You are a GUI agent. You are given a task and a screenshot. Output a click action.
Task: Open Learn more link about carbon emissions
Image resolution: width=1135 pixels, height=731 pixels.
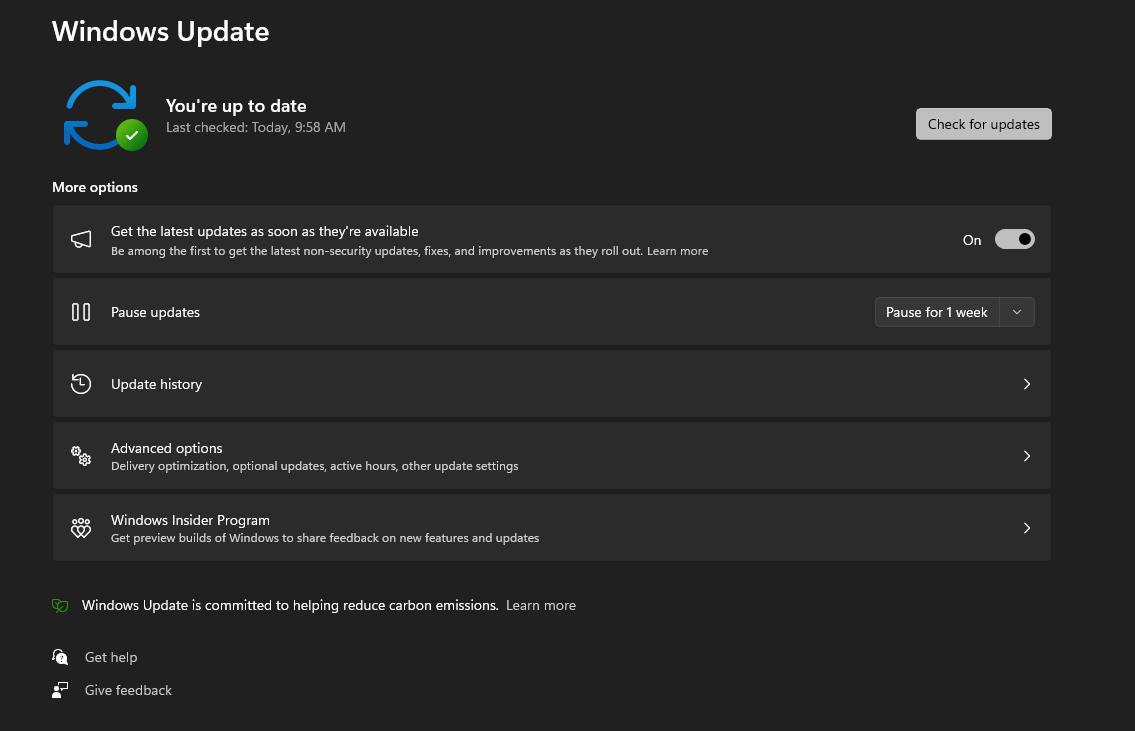541,605
